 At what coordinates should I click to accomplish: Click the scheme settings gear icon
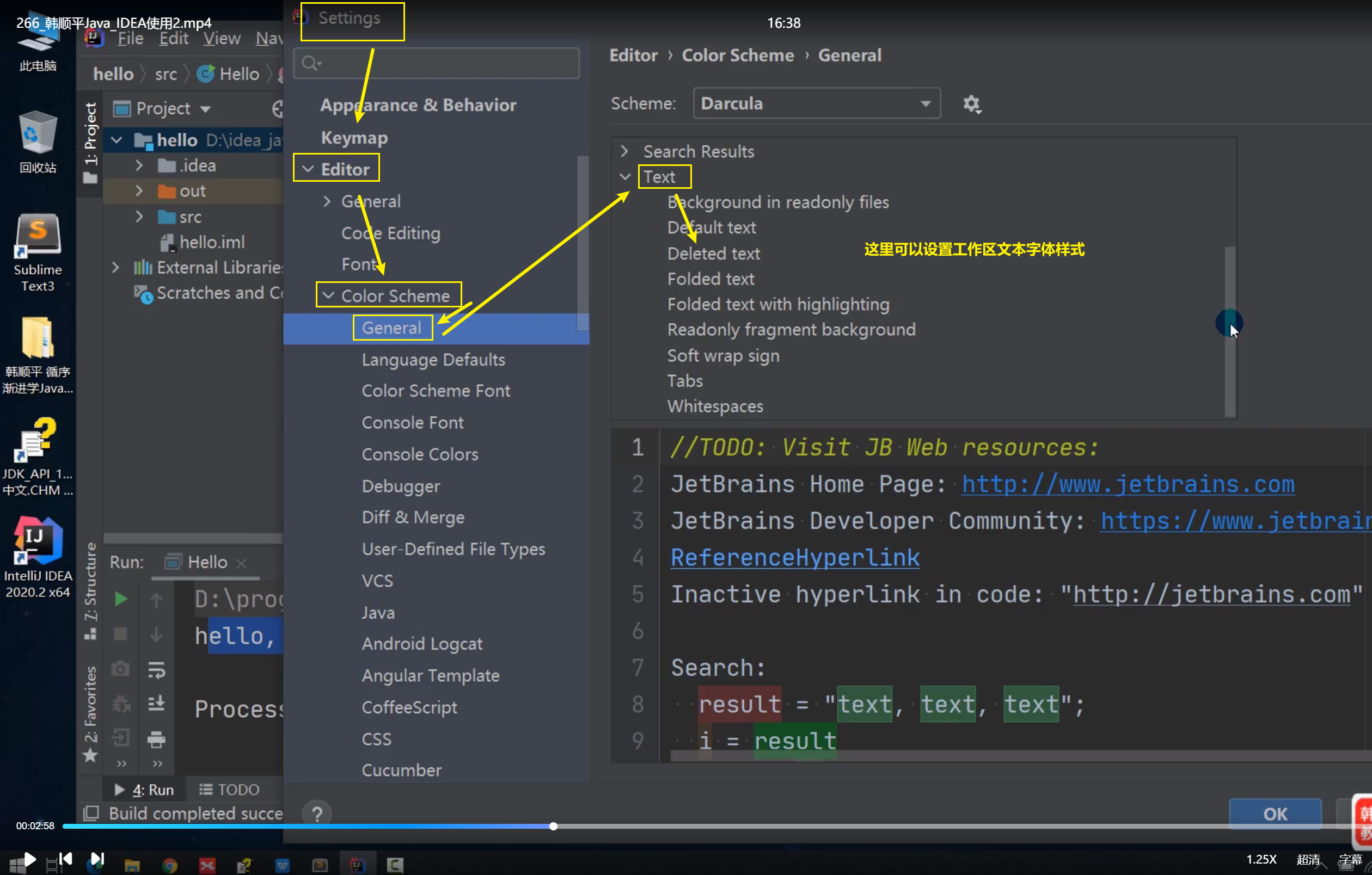(x=971, y=104)
